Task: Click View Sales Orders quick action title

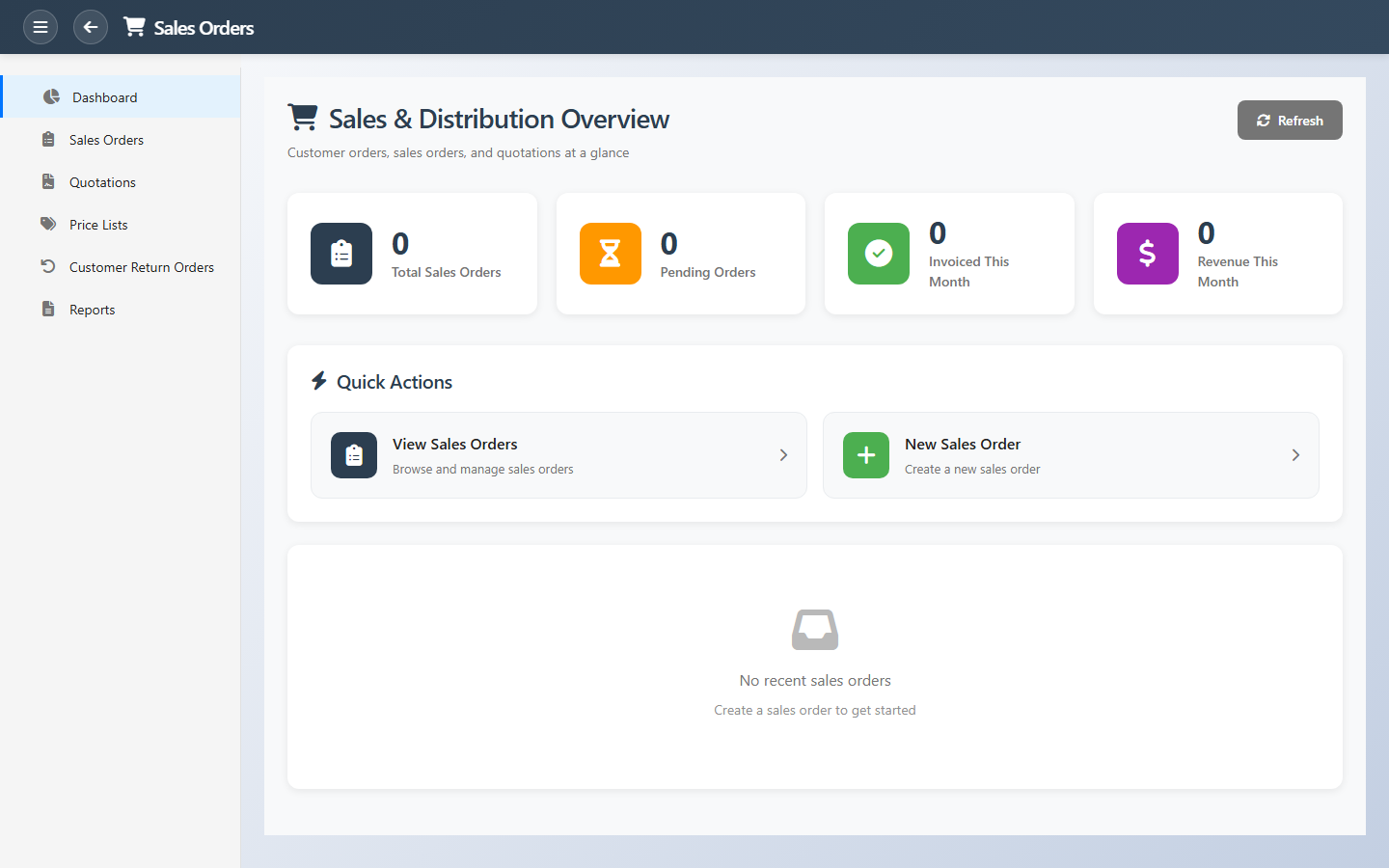Action: pos(454,444)
